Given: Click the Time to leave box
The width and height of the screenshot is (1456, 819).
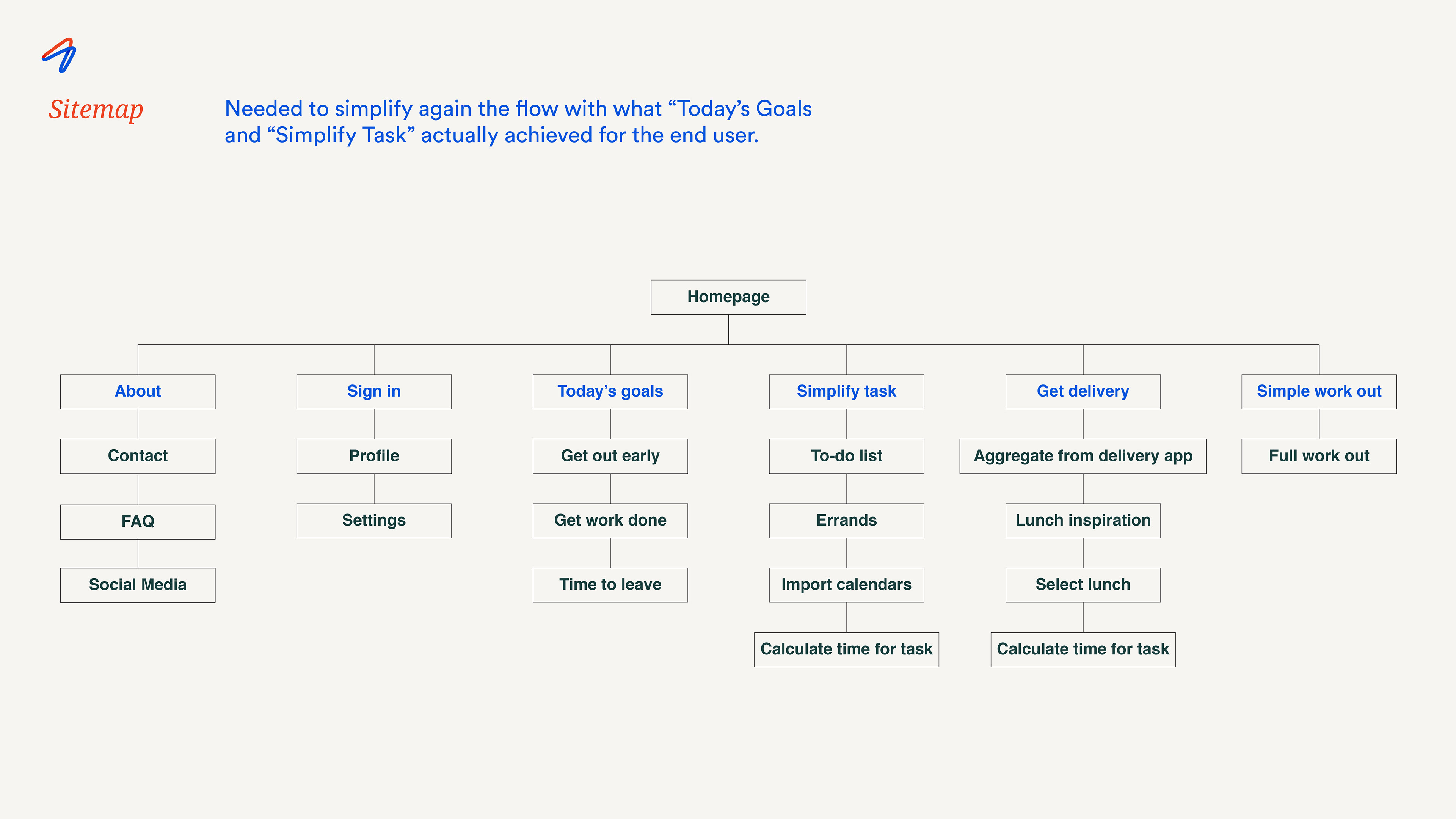Looking at the screenshot, I should point(610,584).
